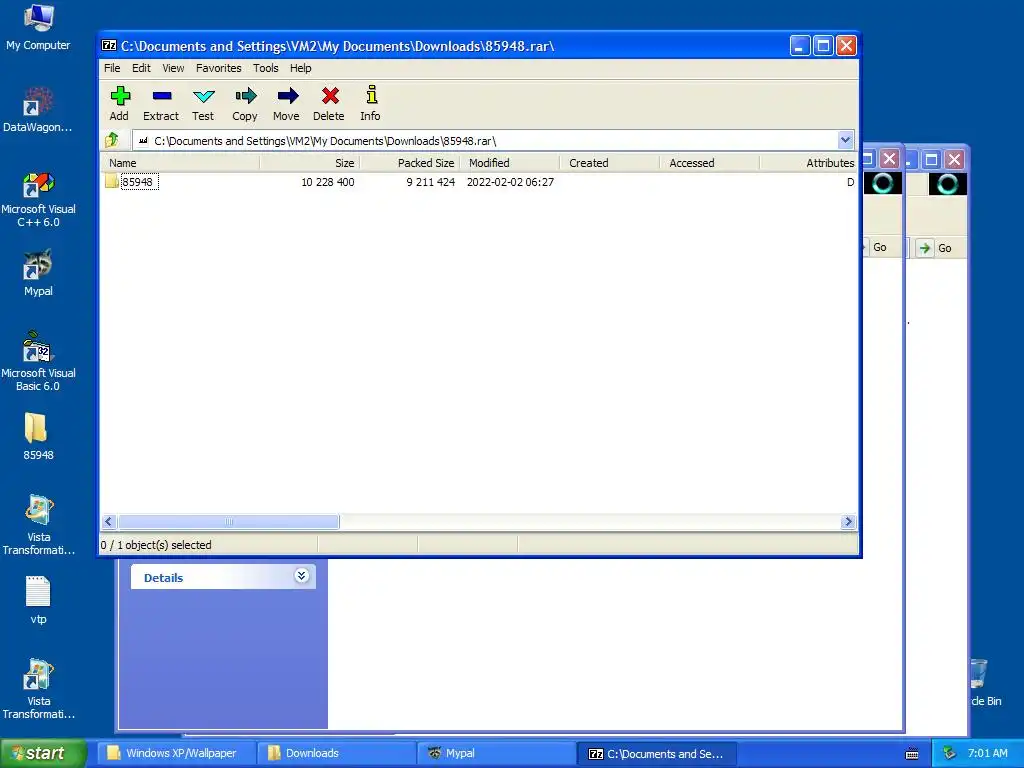Launch Microsoft Visual Basic 6.0 shortcut

38,362
